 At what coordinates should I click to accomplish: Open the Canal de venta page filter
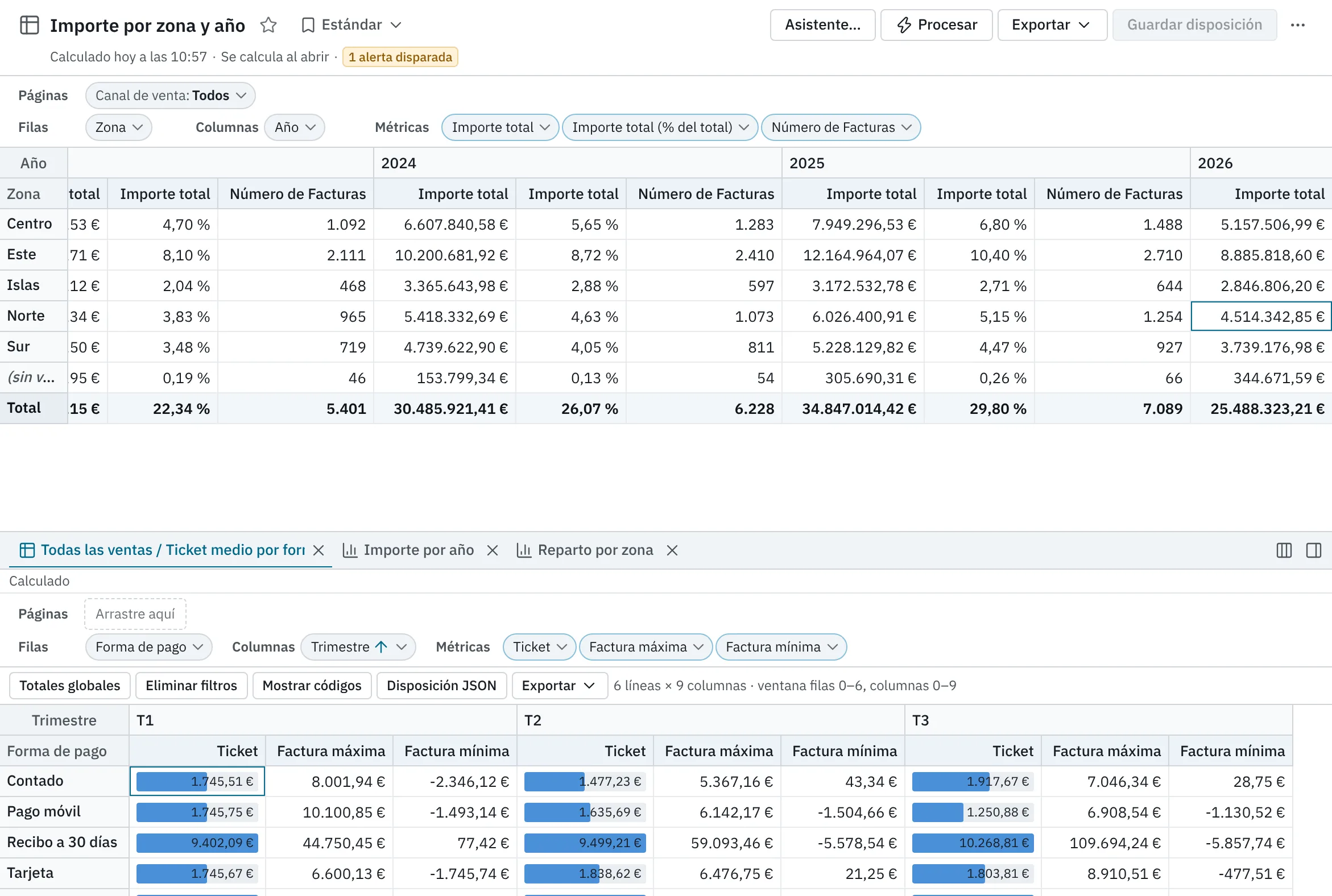coord(171,96)
